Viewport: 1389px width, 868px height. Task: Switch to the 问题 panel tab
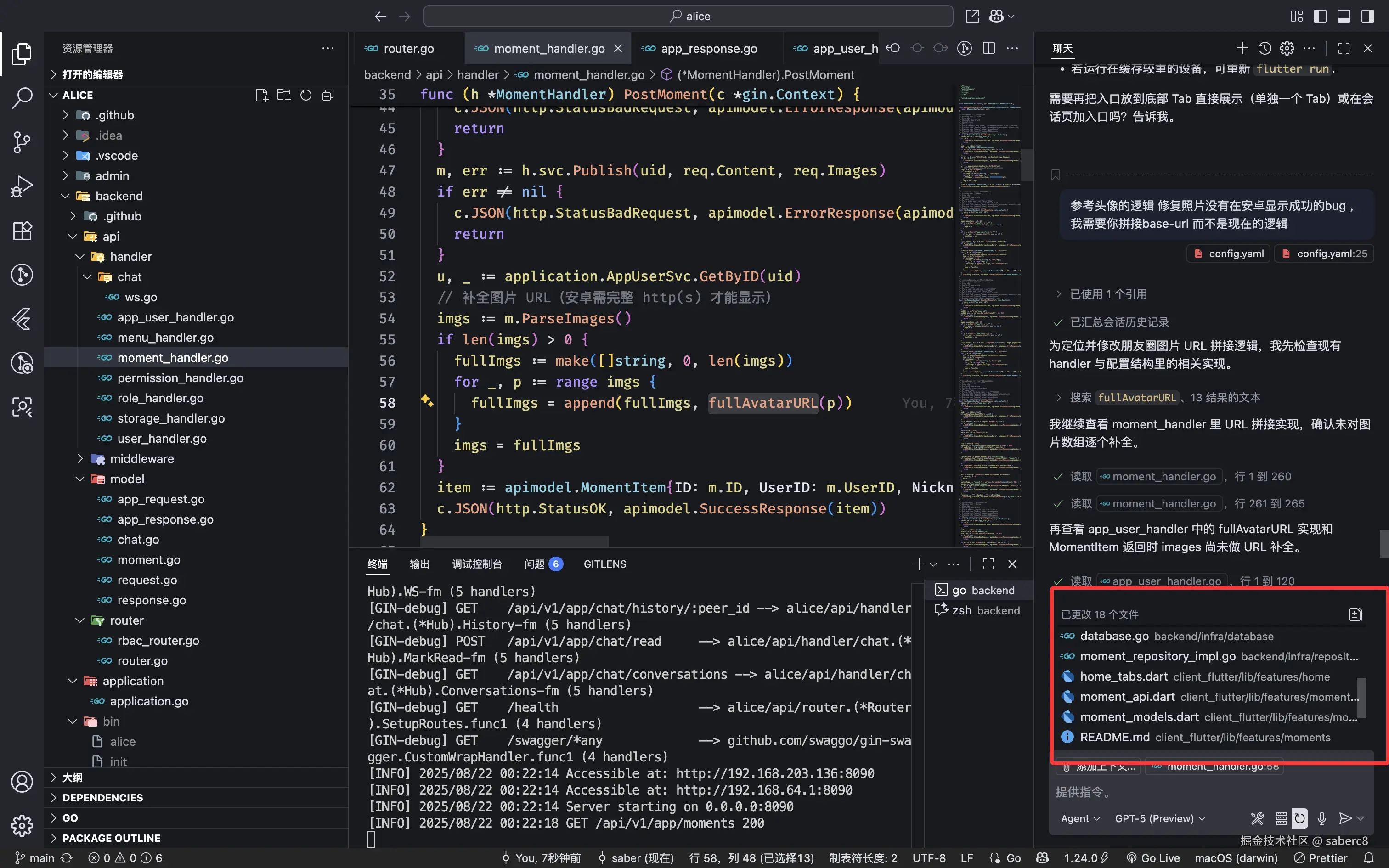[535, 564]
